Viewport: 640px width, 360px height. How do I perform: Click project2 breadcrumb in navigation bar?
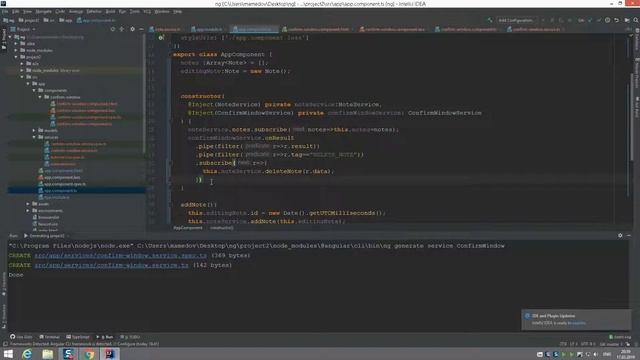coord(29,20)
